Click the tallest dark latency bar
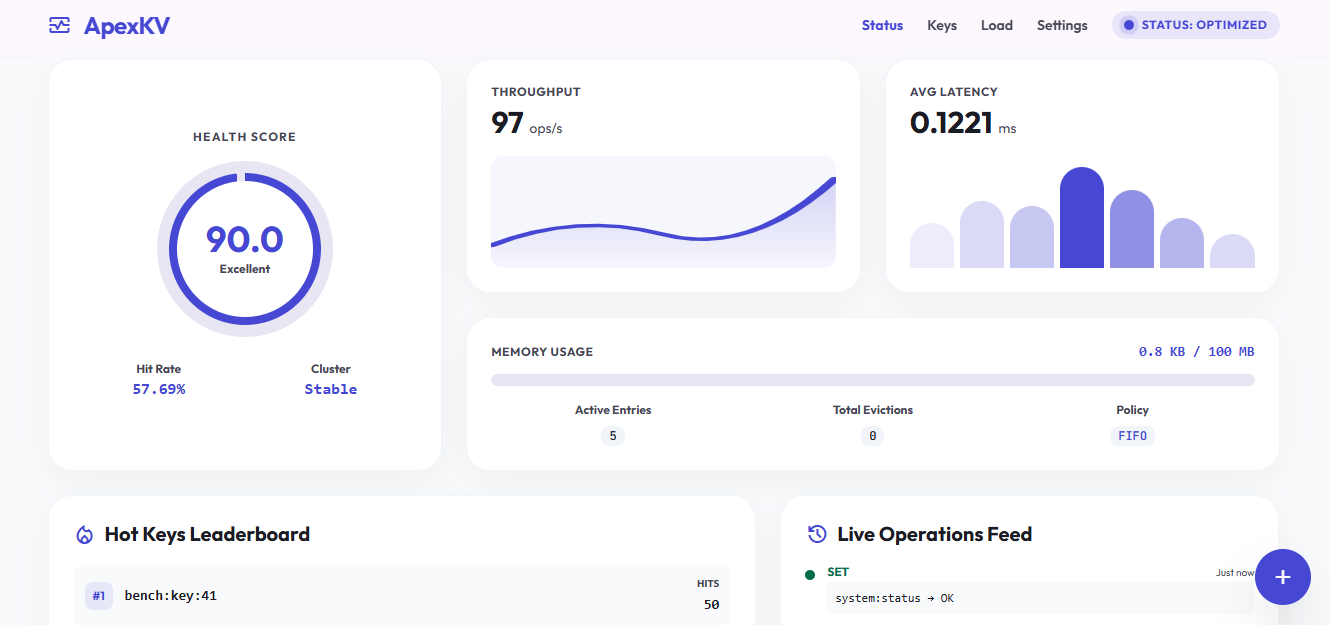This screenshot has height=625, width=1330. [x=1082, y=218]
